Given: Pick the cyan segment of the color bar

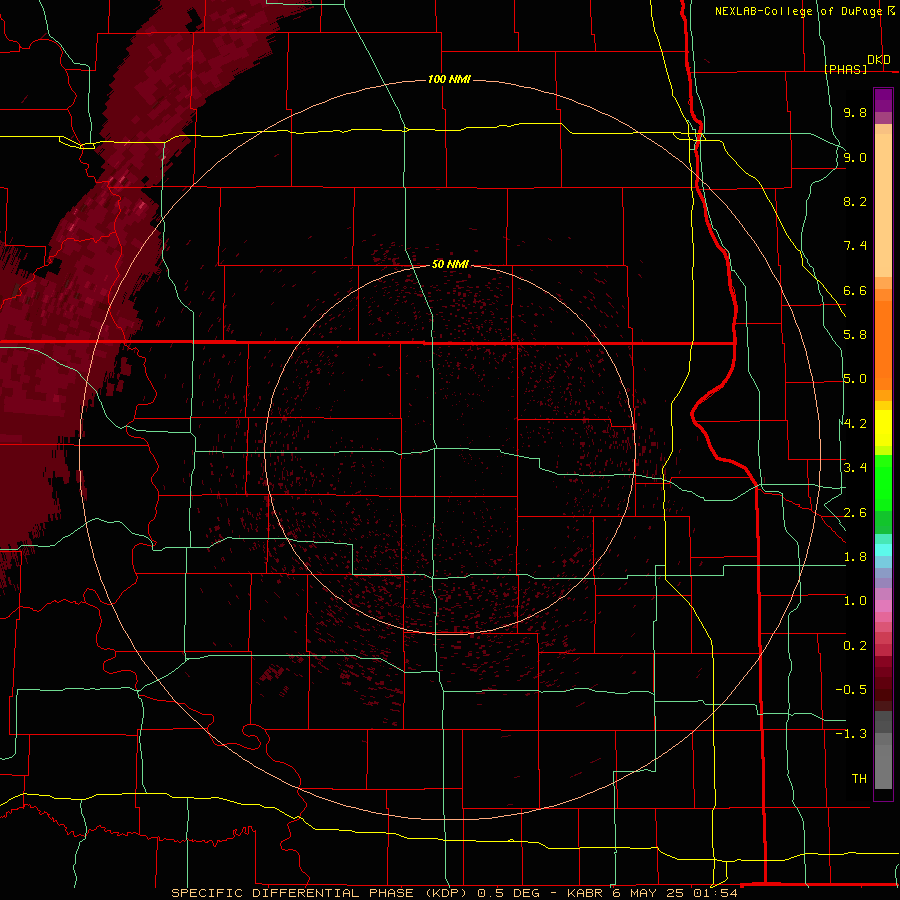Looking at the screenshot, I should (x=883, y=550).
